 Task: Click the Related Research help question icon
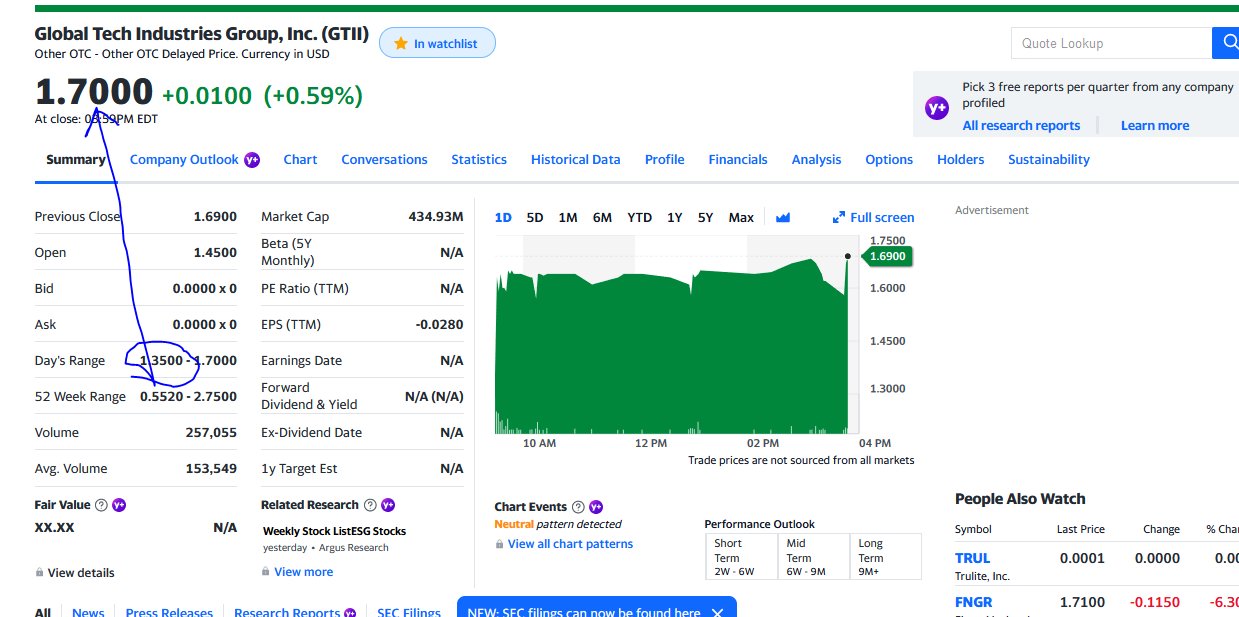[370, 505]
